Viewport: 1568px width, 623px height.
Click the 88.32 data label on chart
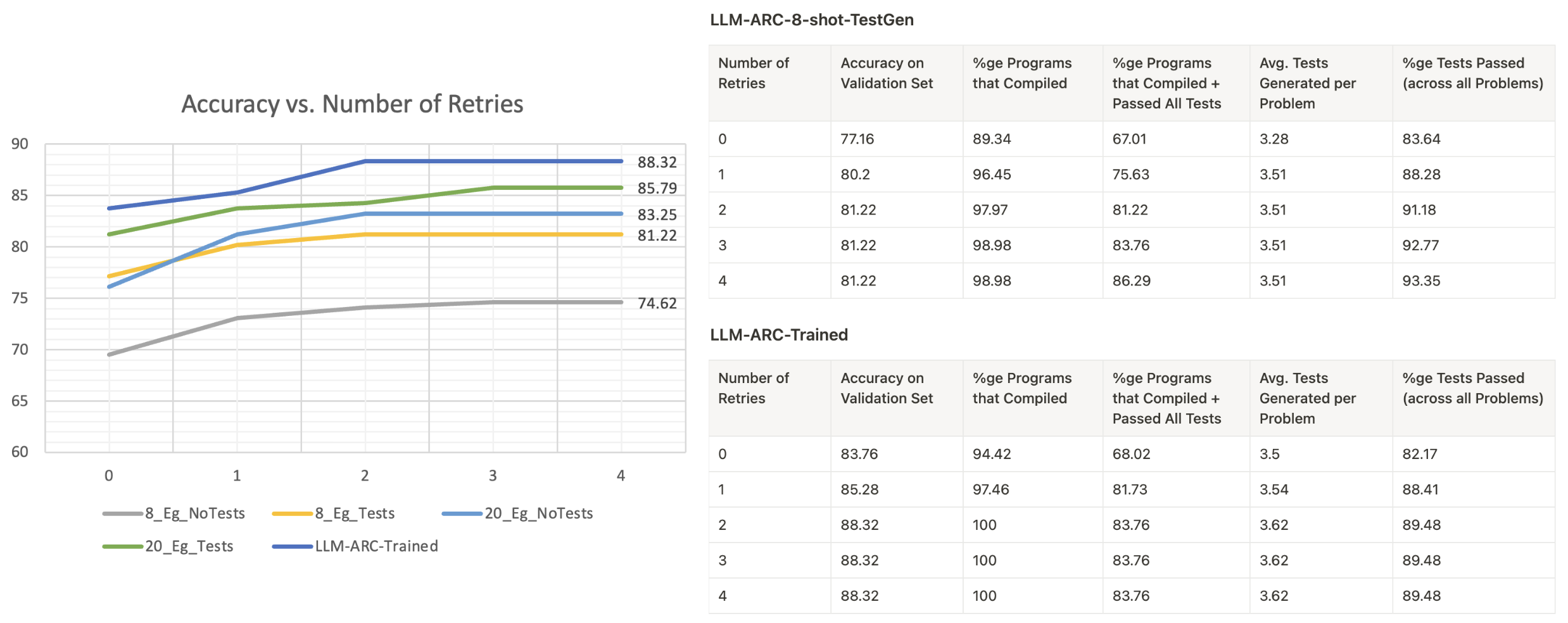point(657,163)
